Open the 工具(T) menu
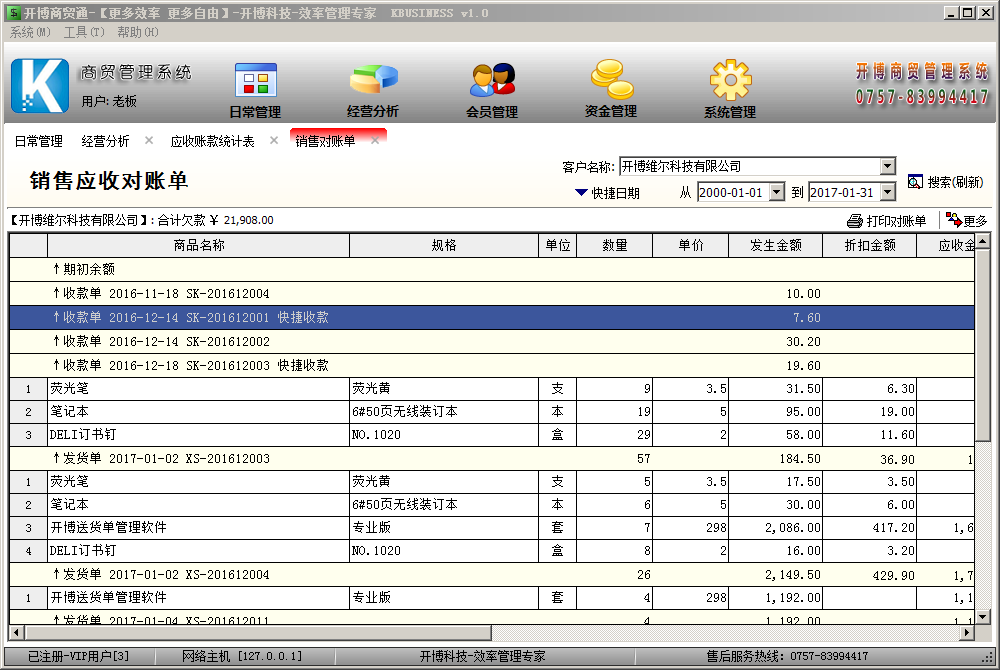The image size is (1000, 670). 84,32
